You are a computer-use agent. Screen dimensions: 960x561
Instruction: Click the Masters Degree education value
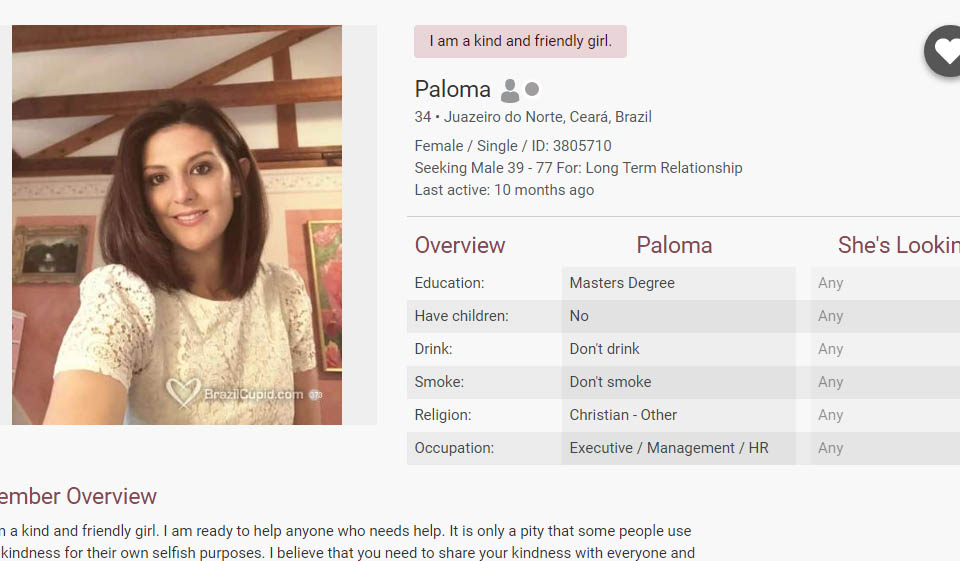pos(622,283)
